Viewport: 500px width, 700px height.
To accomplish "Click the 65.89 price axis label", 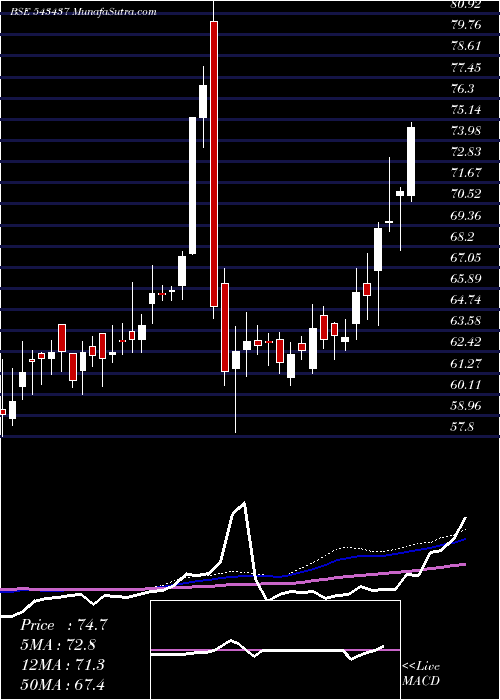I will tap(468, 278).
